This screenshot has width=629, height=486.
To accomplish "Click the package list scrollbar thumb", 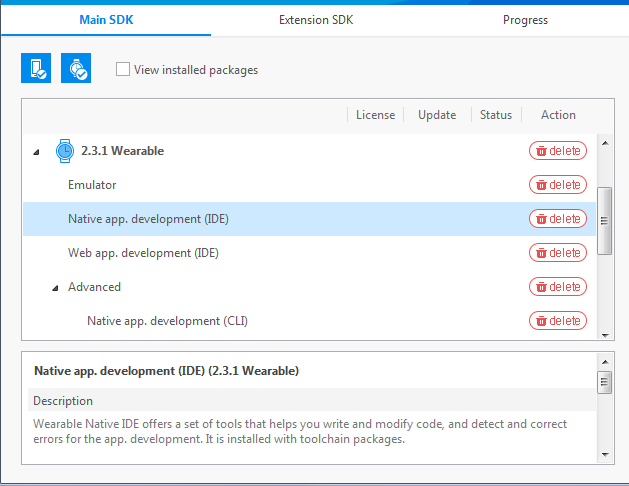I will 603,221.
